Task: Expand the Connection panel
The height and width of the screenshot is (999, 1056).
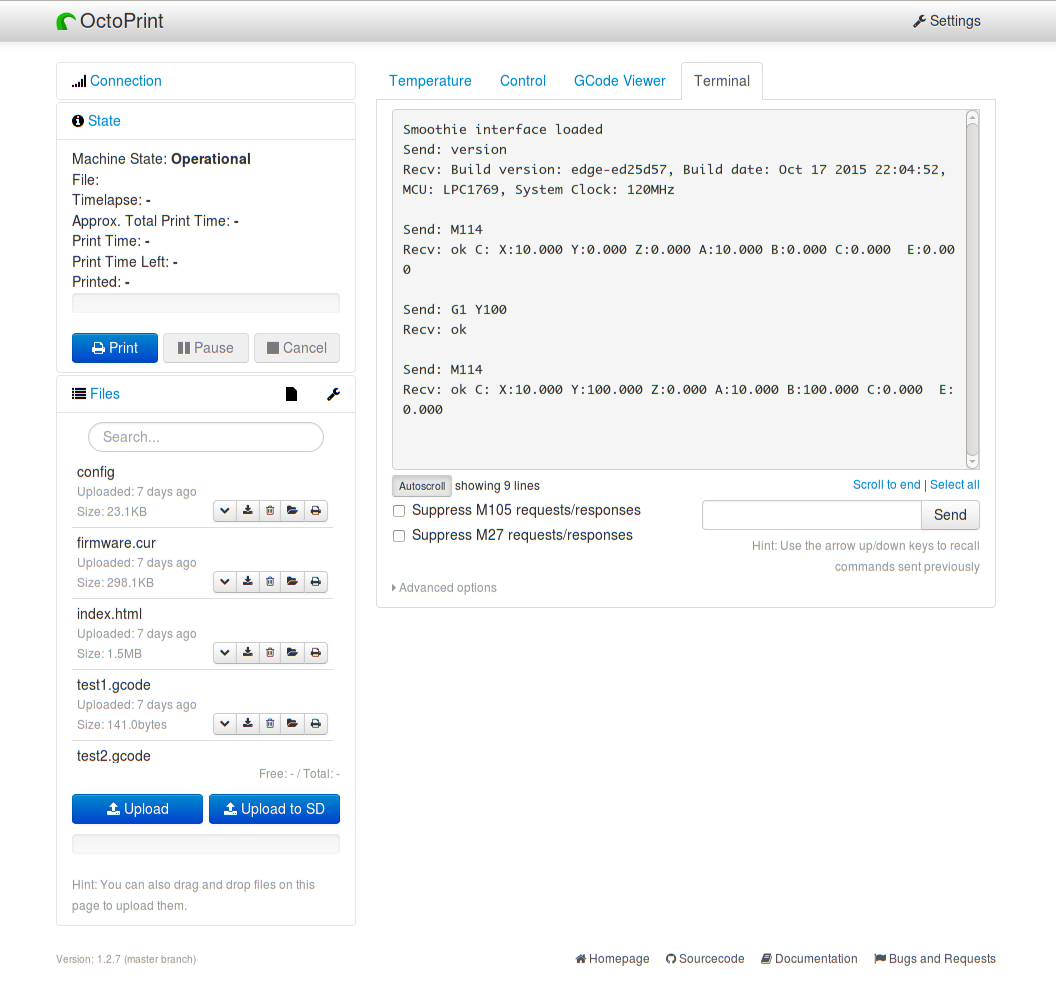Action: tap(125, 81)
